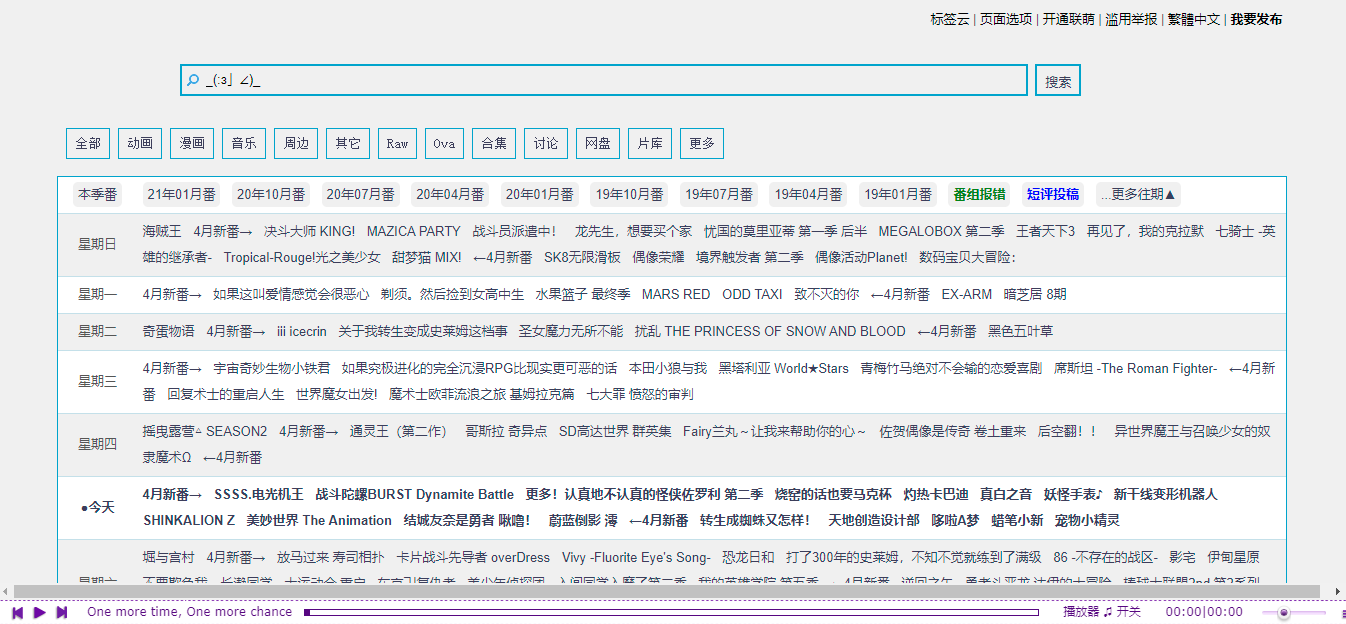This screenshot has height=624, width=1346.
Task: Select the 全部 category
Action: click(x=88, y=143)
